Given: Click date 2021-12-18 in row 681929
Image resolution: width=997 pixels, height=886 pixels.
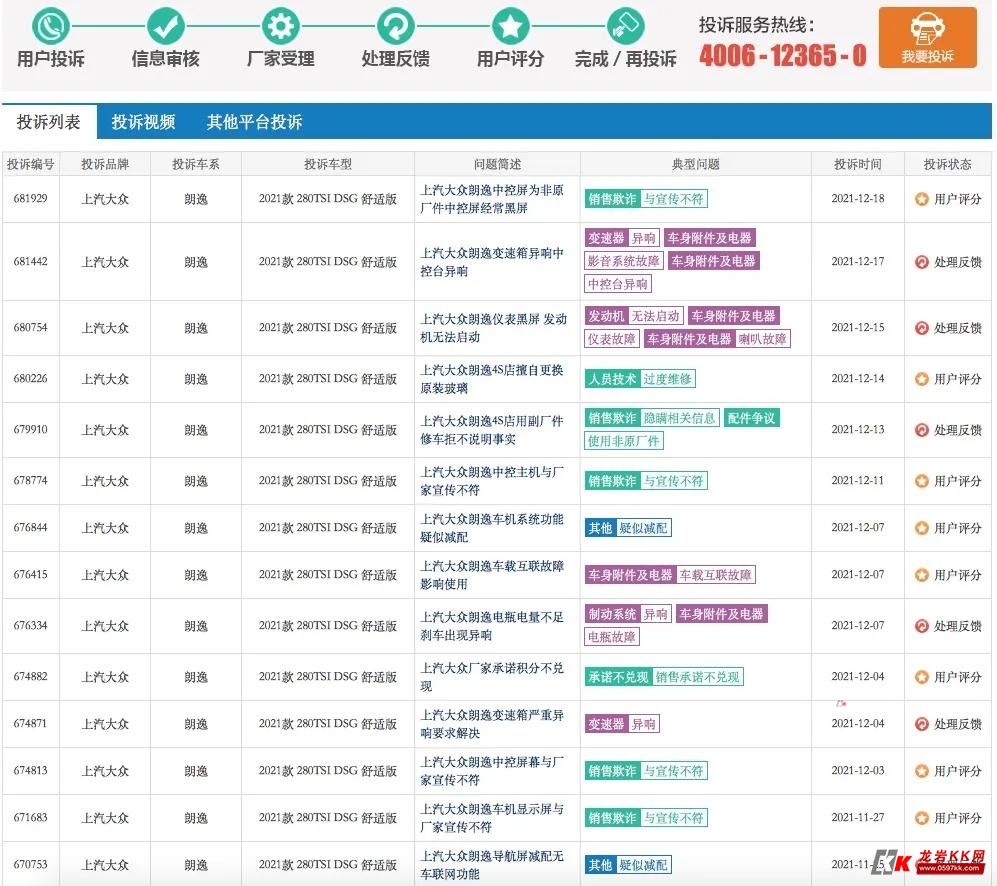Looking at the screenshot, I should pyautogui.click(x=858, y=198).
